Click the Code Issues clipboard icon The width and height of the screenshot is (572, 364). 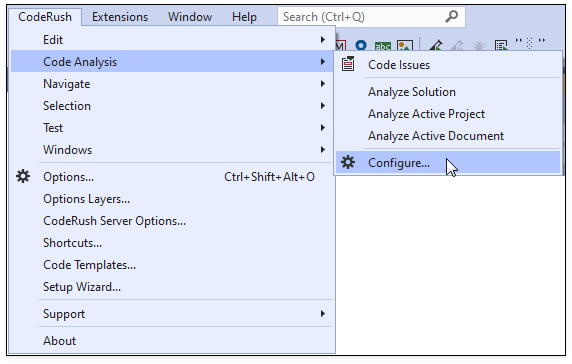point(348,64)
